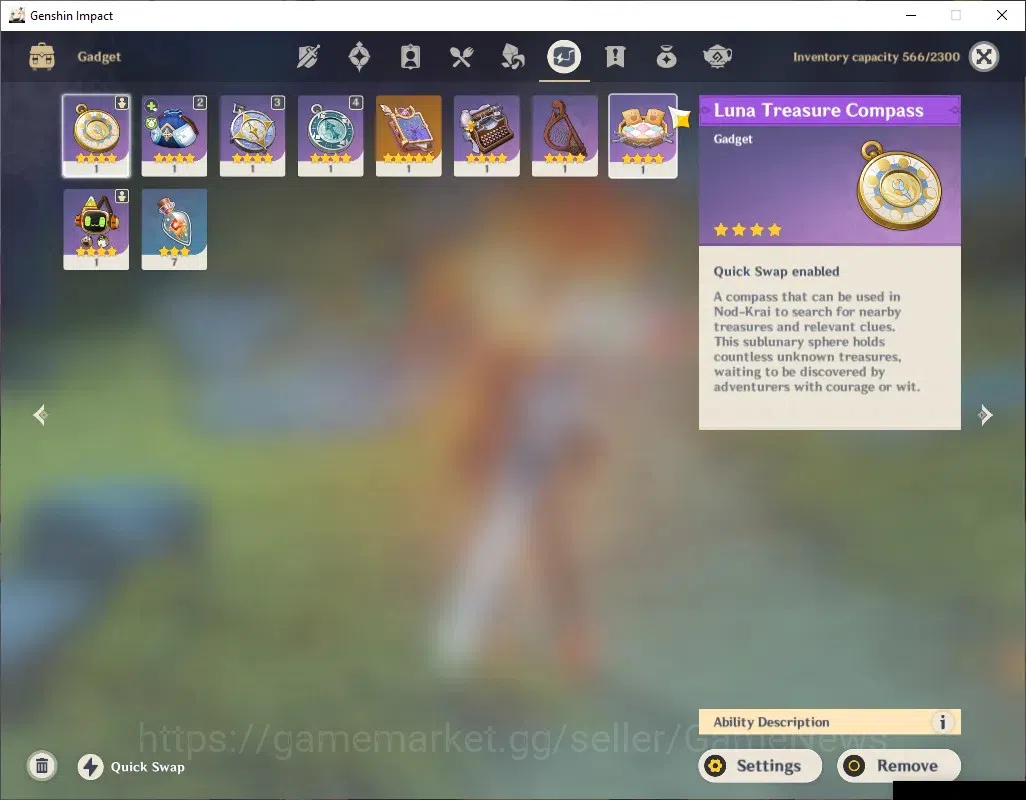Open the Weapons inventory tab
This screenshot has width=1026, height=800.
coord(308,57)
